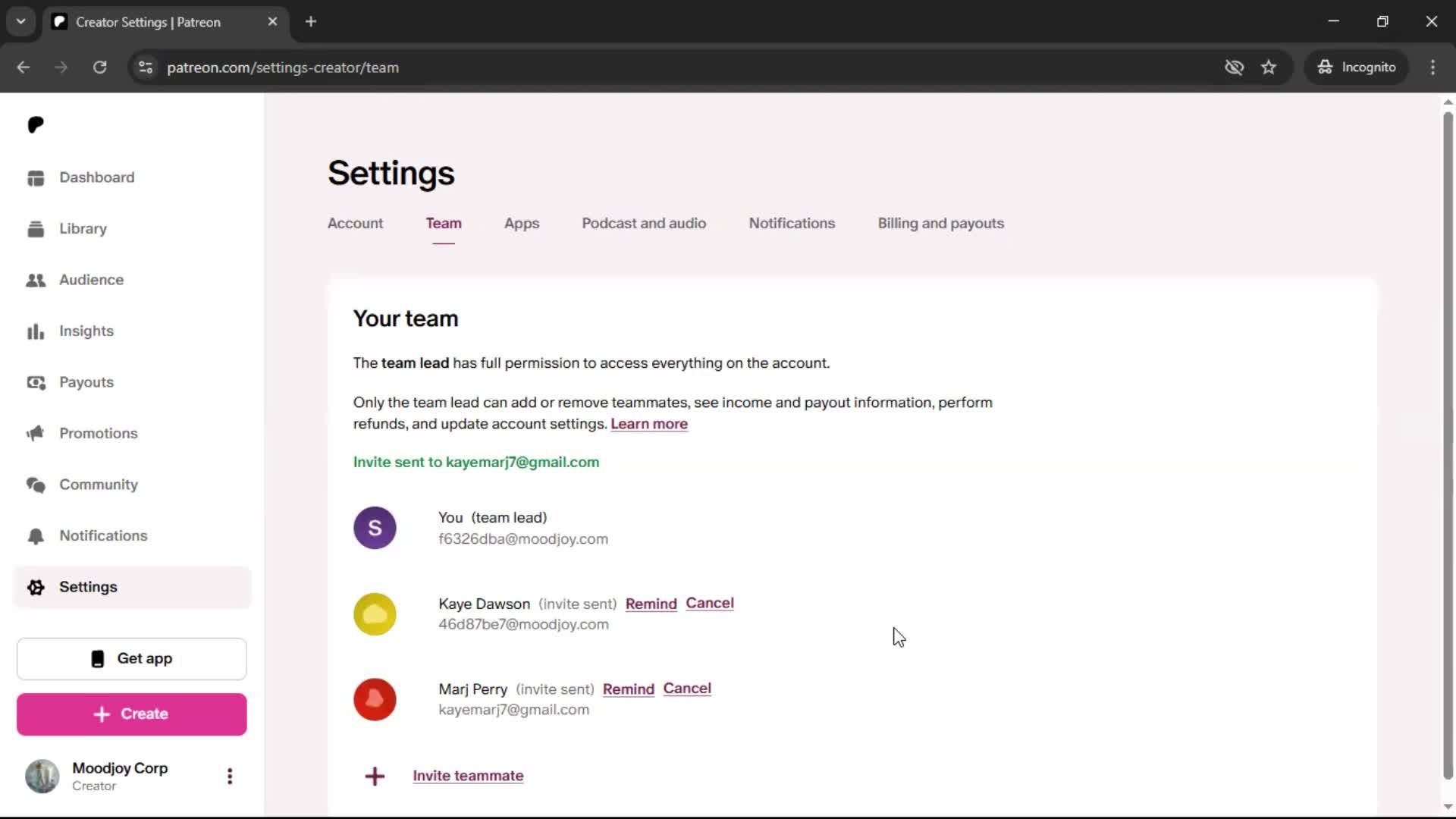This screenshot has height=819, width=1456.
Task: Click the Incognito indicator button
Action: point(1357,67)
